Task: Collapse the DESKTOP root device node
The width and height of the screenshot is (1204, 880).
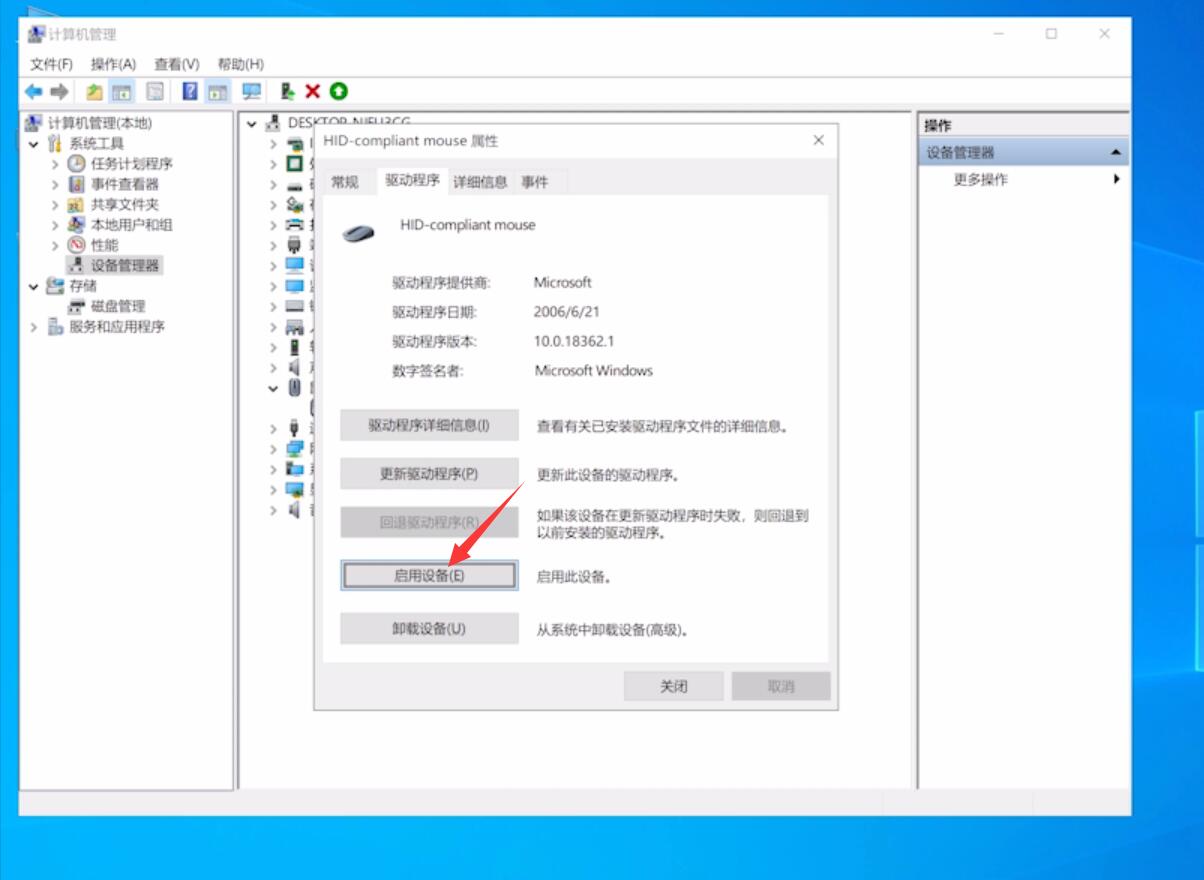Action: pos(252,124)
